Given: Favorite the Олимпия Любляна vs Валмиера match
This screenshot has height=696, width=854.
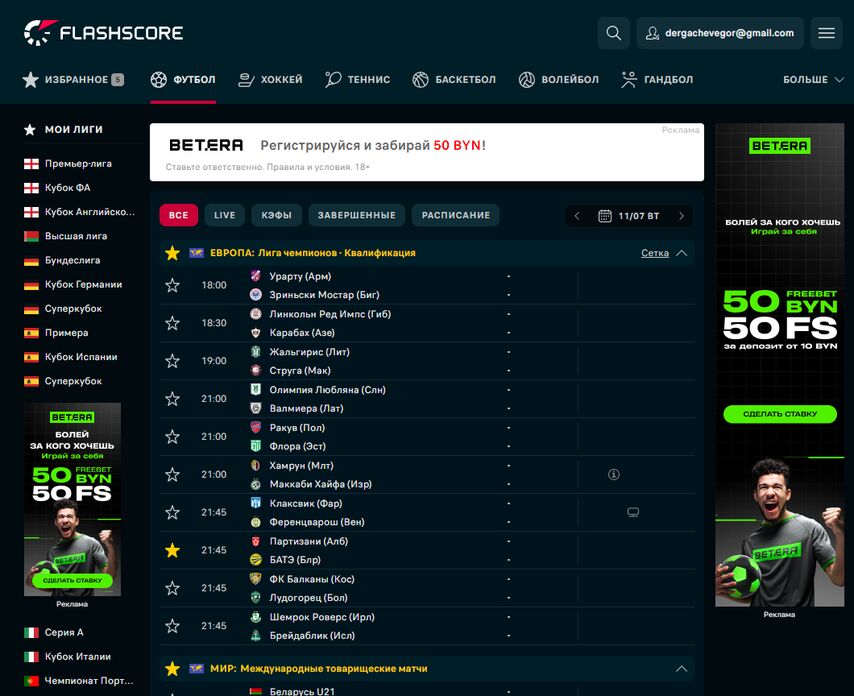Looking at the screenshot, I should tap(173, 399).
